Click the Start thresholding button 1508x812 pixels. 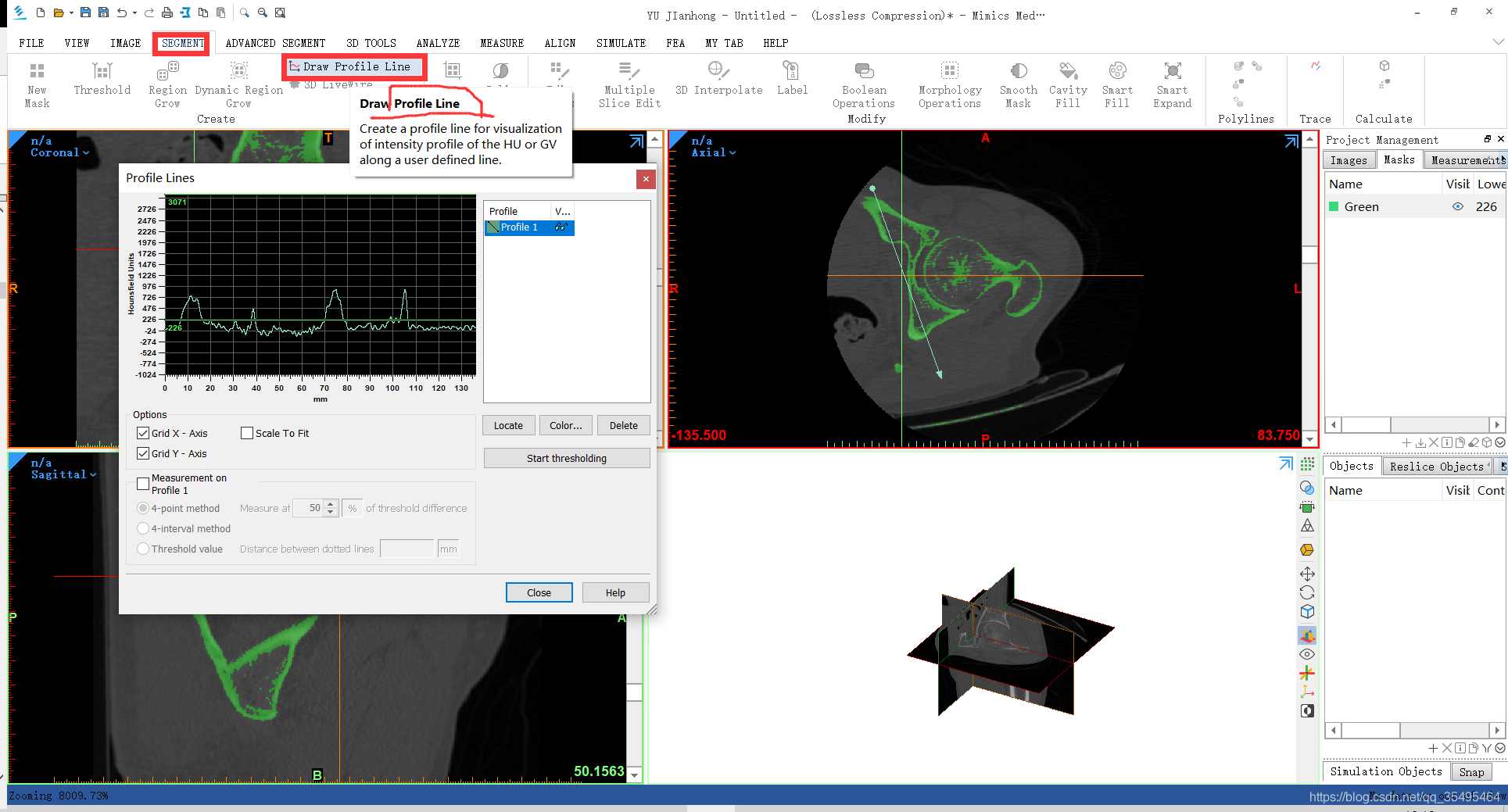(x=566, y=458)
